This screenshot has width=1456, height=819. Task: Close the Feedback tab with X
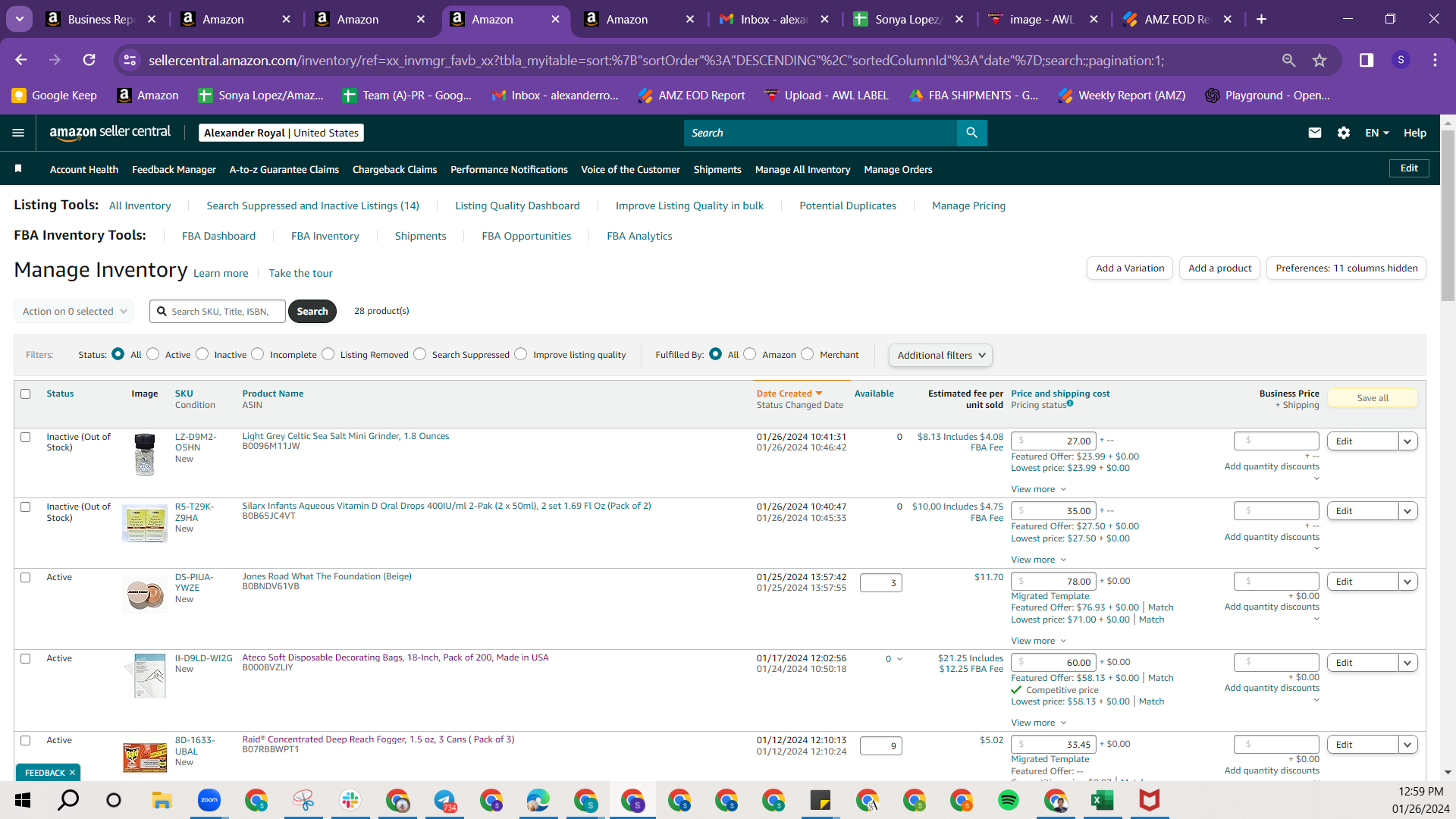[x=72, y=773]
